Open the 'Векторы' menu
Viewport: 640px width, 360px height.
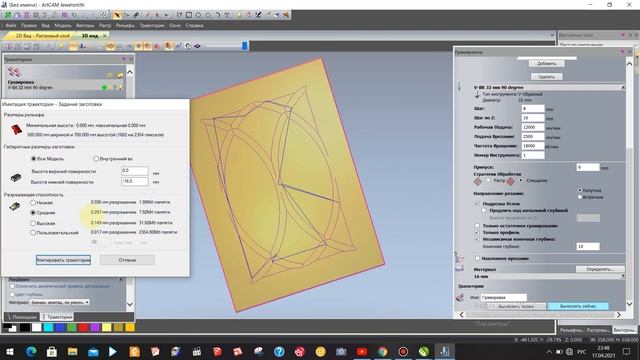tap(85, 25)
